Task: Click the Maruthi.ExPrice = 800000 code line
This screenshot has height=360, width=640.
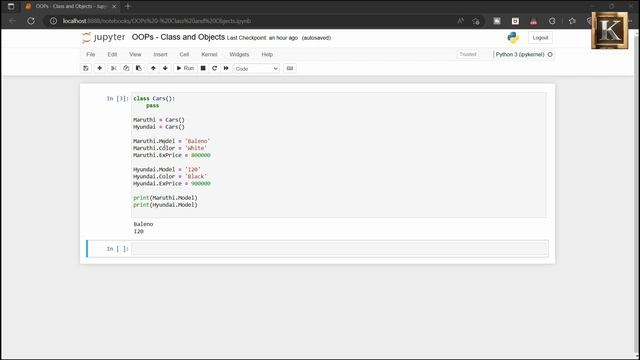Action: (x=172, y=155)
